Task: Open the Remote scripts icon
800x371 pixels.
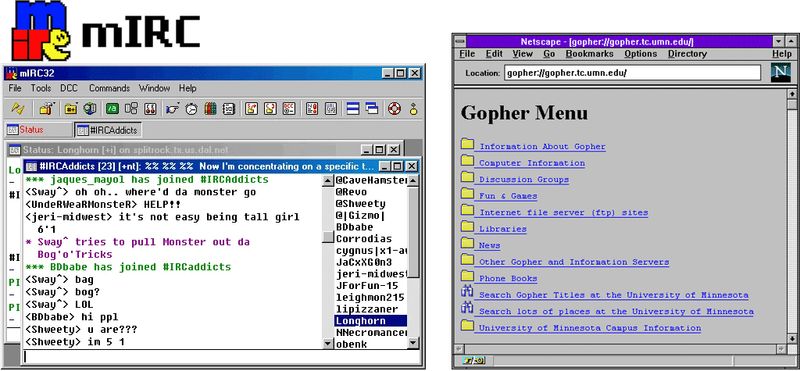Action: pos(150,108)
